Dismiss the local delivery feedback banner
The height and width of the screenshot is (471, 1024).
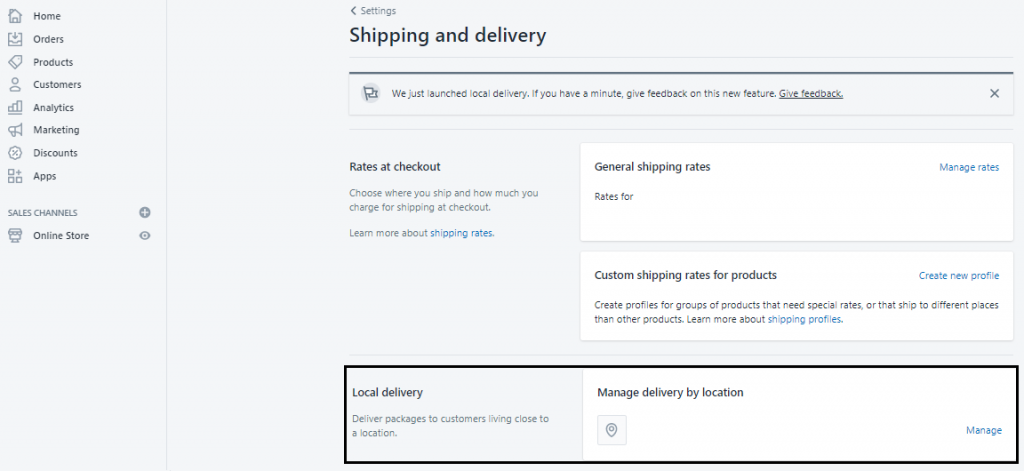994,93
